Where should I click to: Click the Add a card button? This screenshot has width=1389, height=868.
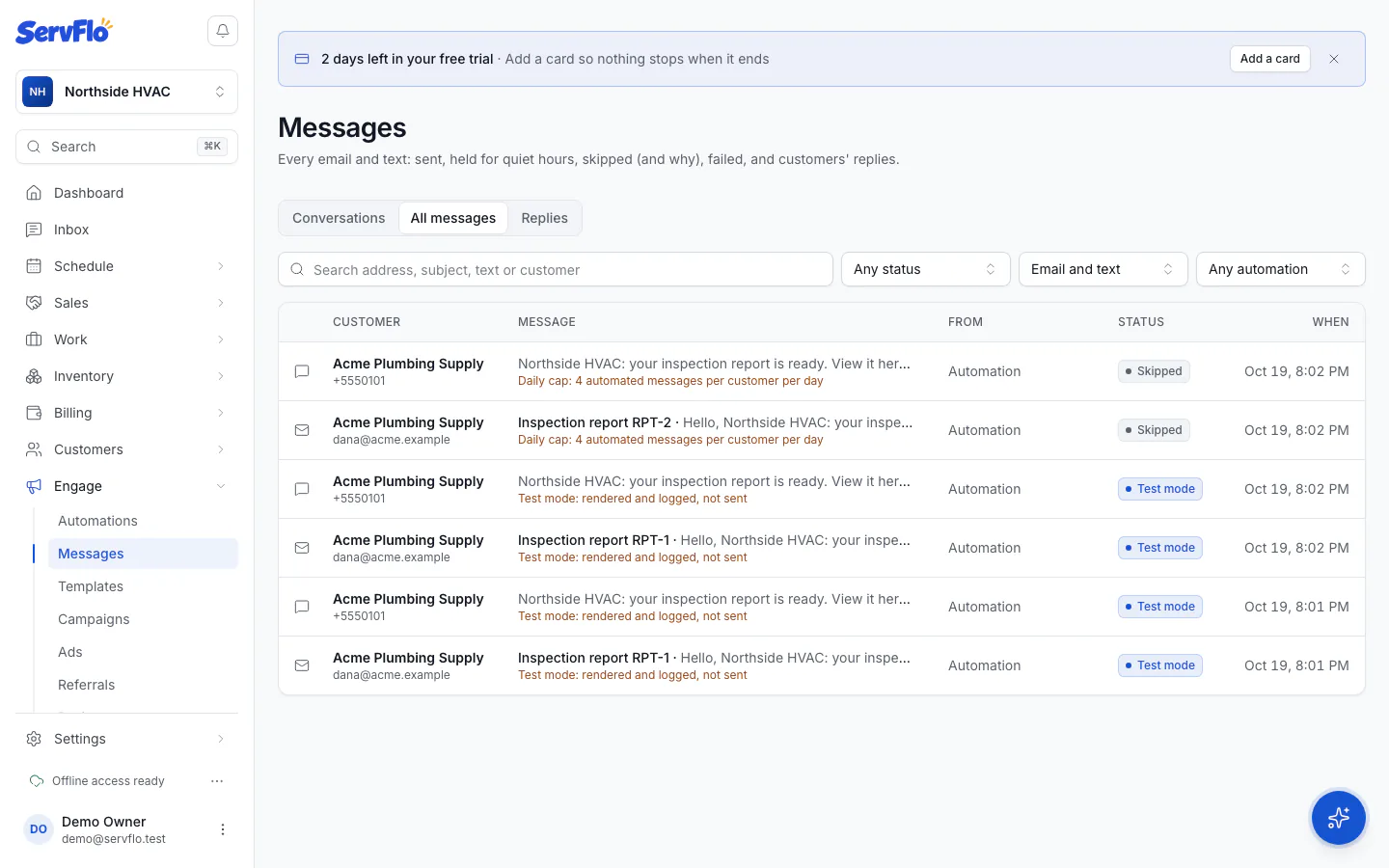(1270, 59)
